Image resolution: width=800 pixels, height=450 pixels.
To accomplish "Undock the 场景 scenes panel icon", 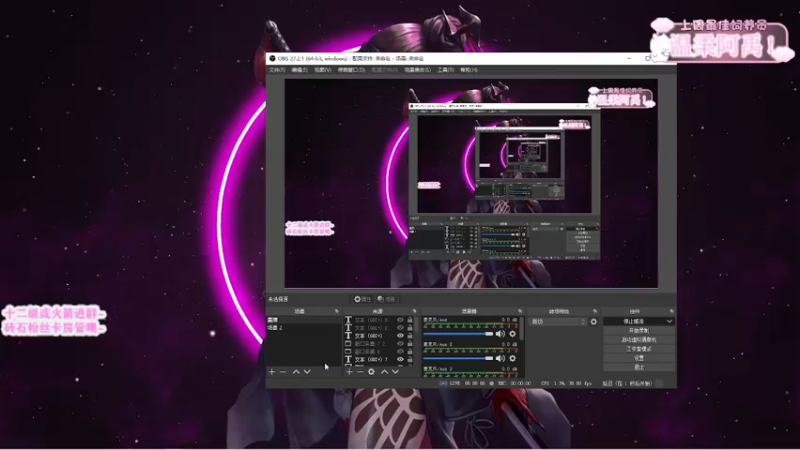I will (336, 311).
